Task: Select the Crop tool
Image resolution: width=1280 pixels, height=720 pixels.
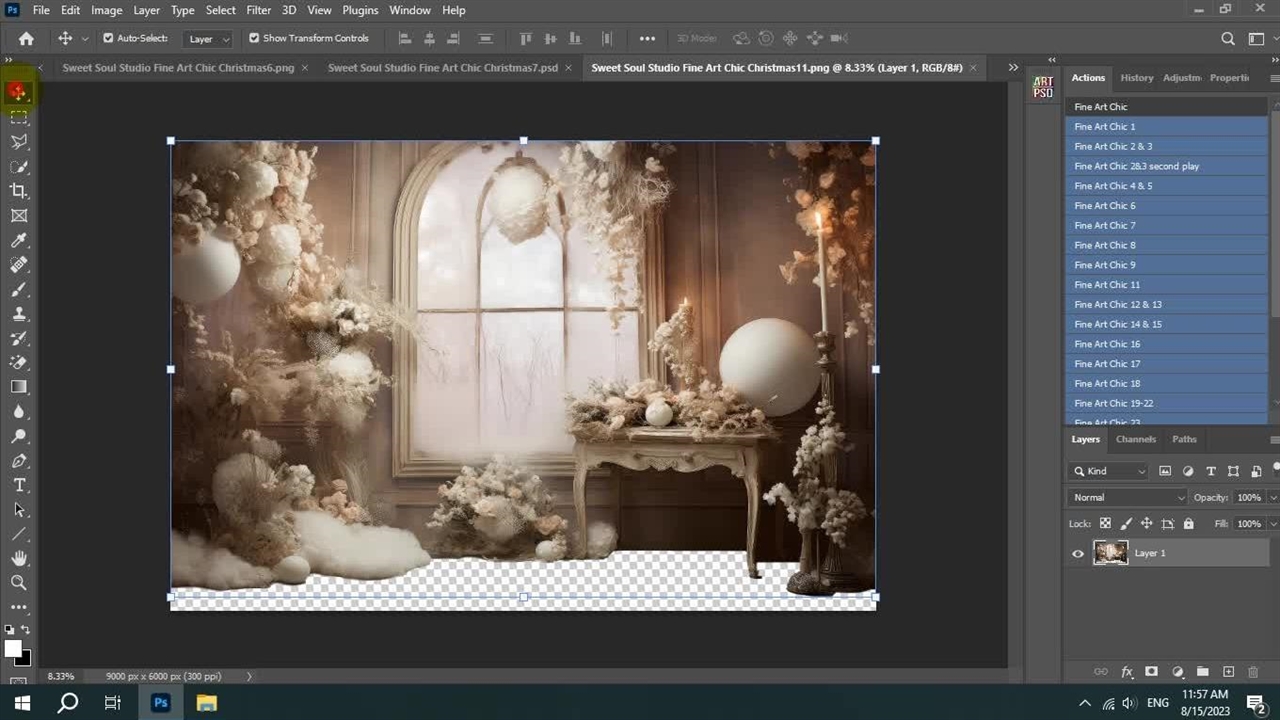Action: click(x=19, y=191)
